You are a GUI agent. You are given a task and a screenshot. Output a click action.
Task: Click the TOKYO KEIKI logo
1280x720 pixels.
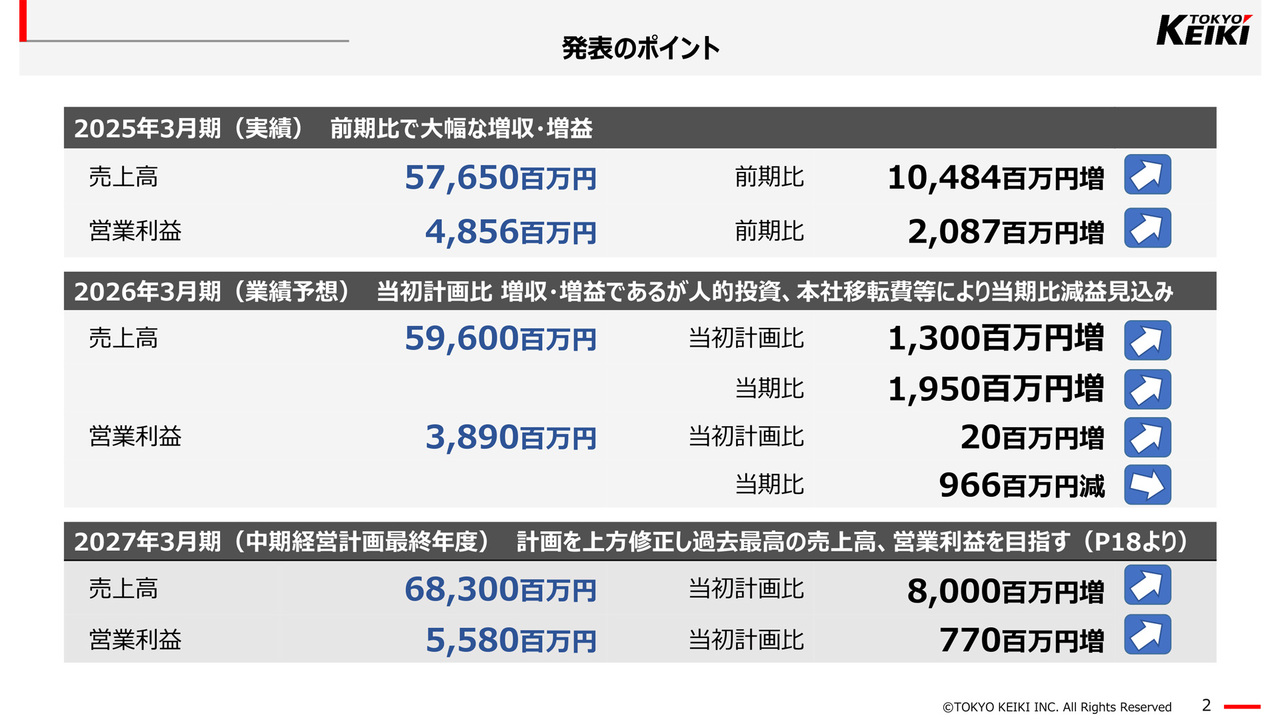click(1204, 30)
